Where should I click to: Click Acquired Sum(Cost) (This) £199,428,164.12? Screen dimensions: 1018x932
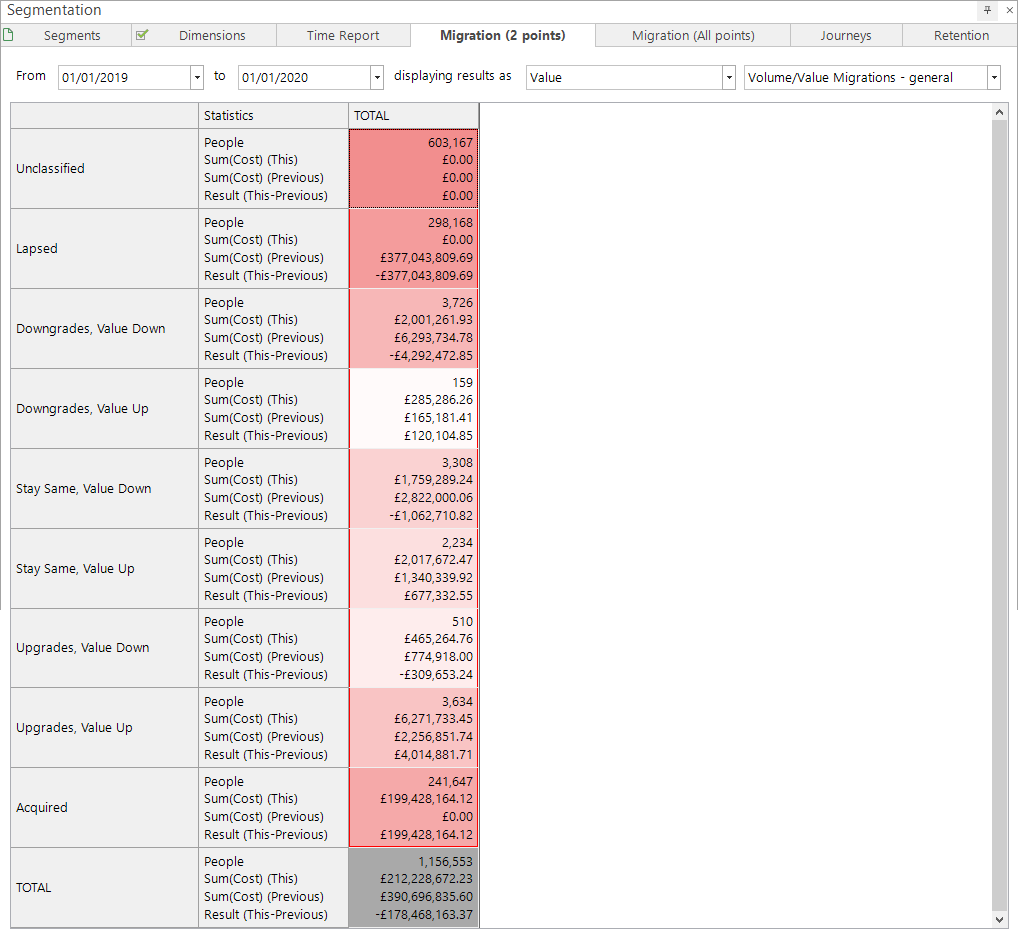[x=426, y=799]
